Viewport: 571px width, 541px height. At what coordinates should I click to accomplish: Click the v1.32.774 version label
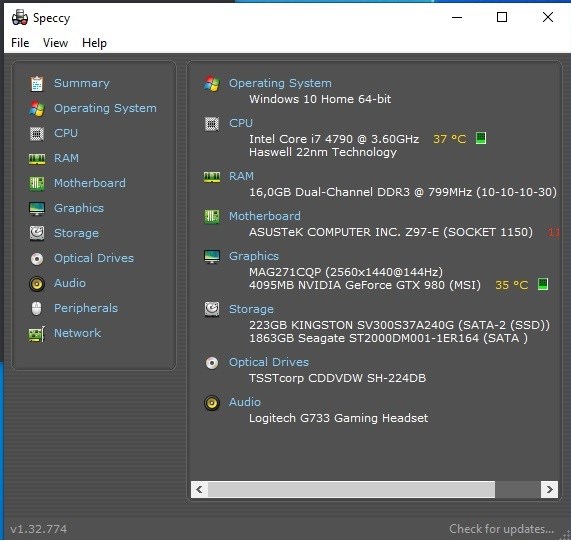[39, 529]
